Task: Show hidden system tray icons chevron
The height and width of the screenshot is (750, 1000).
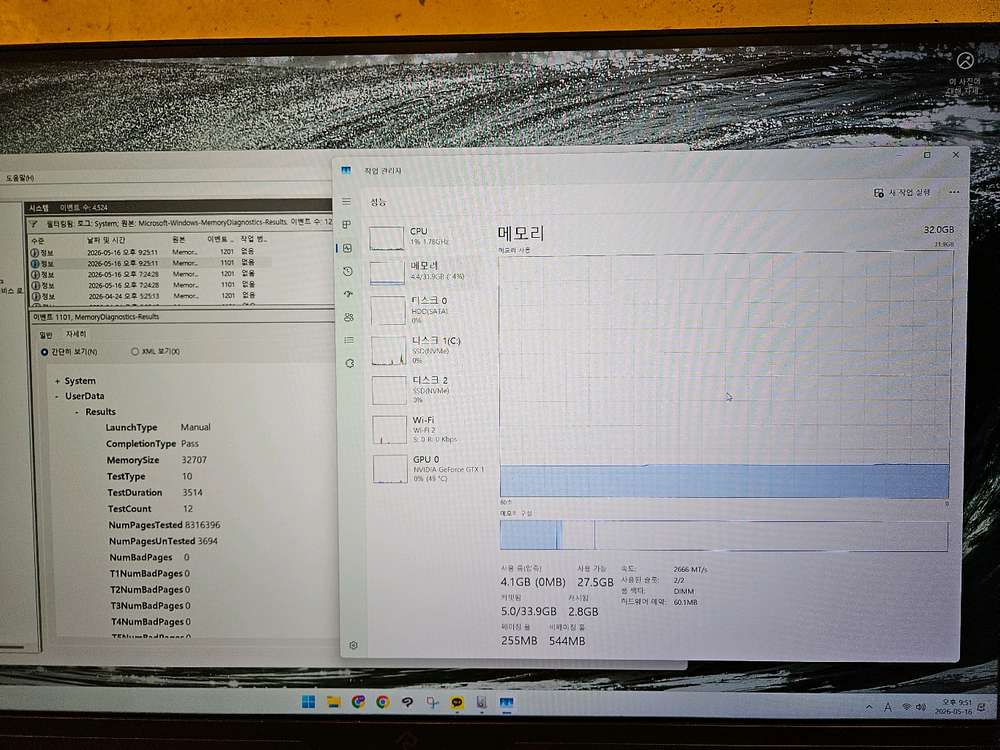Action: [x=869, y=707]
